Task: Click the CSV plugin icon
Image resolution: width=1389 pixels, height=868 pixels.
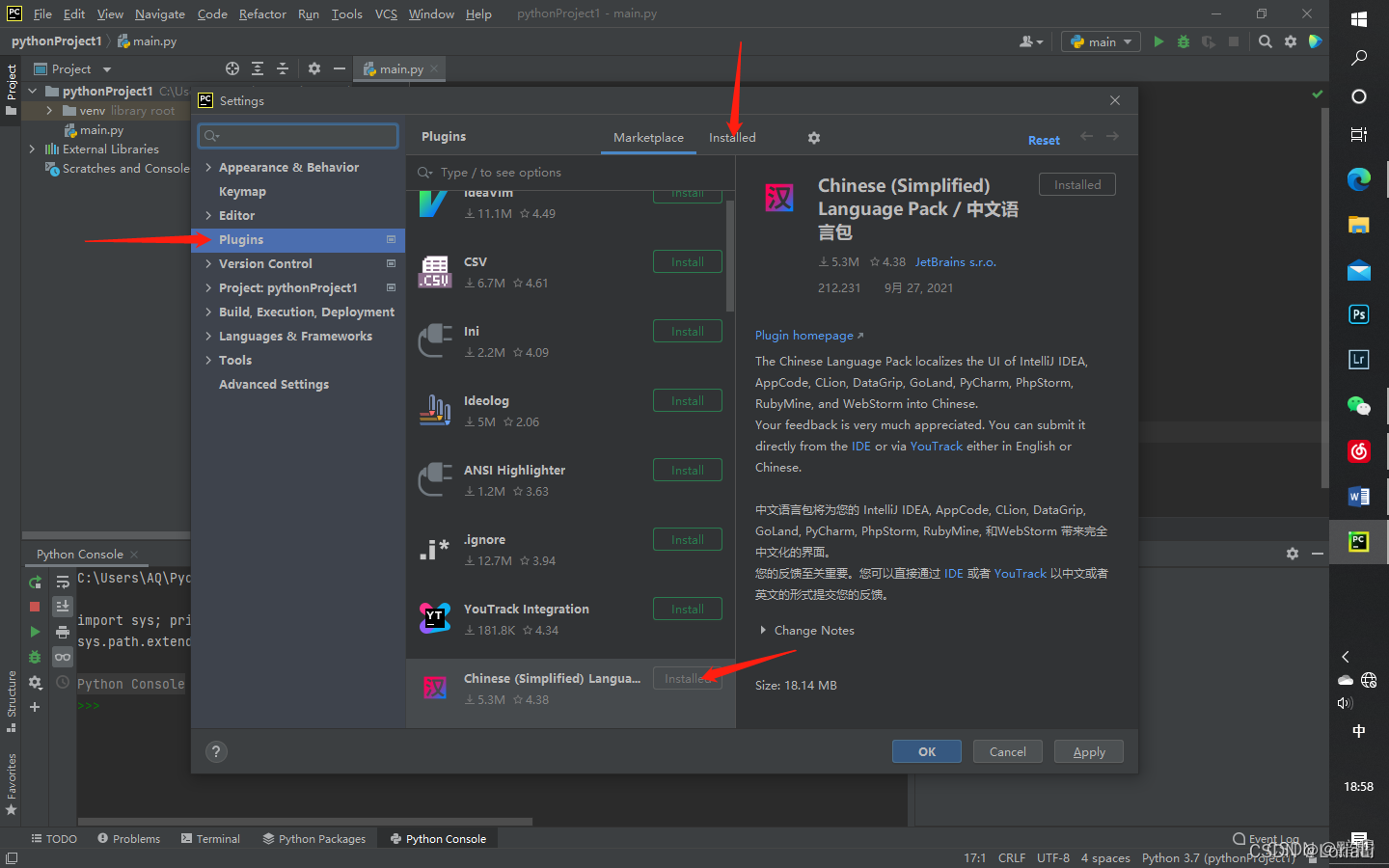Action: click(x=435, y=272)
